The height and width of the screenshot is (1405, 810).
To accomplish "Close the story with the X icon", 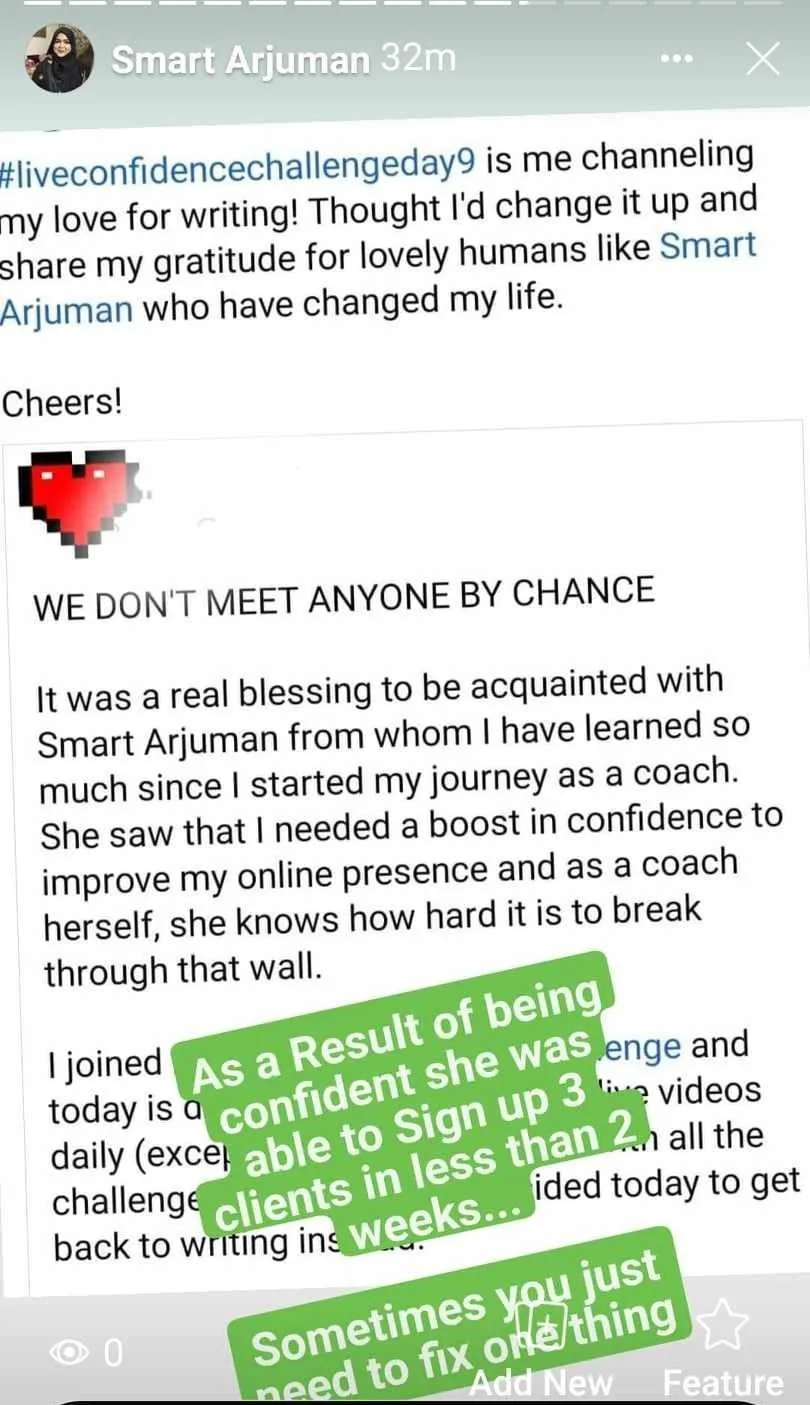I will tap(763, 60).
